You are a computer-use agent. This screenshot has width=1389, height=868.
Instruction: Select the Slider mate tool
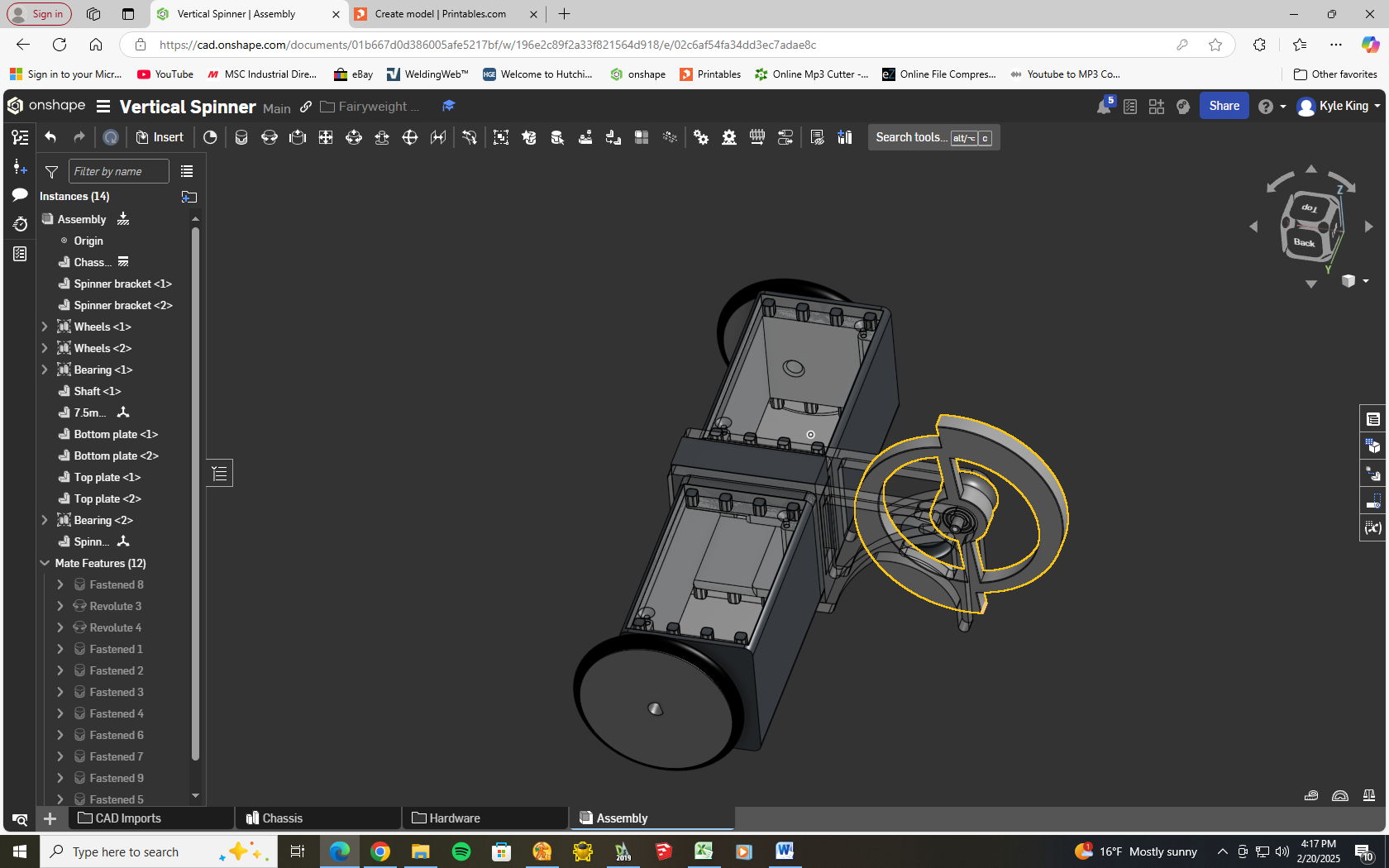pyautogui.click(x=298, y=137)
